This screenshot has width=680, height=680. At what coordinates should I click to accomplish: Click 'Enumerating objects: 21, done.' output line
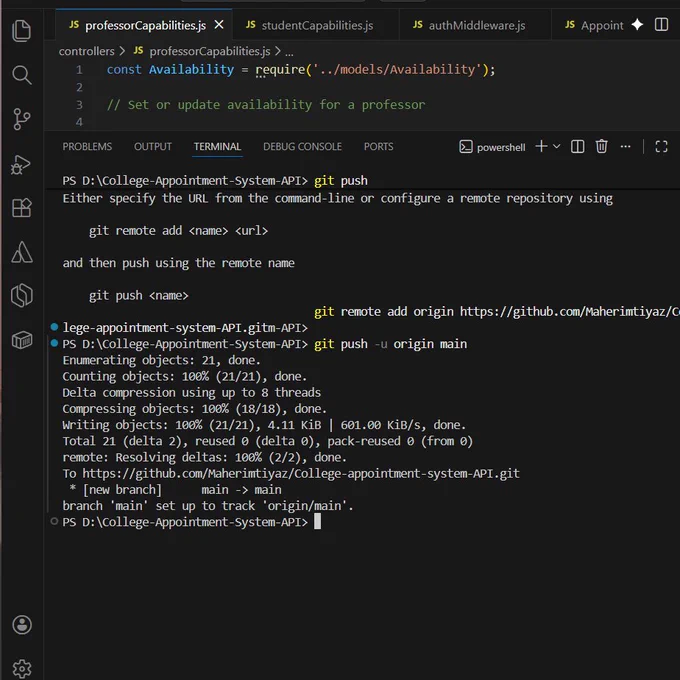[x=161, y=360]
